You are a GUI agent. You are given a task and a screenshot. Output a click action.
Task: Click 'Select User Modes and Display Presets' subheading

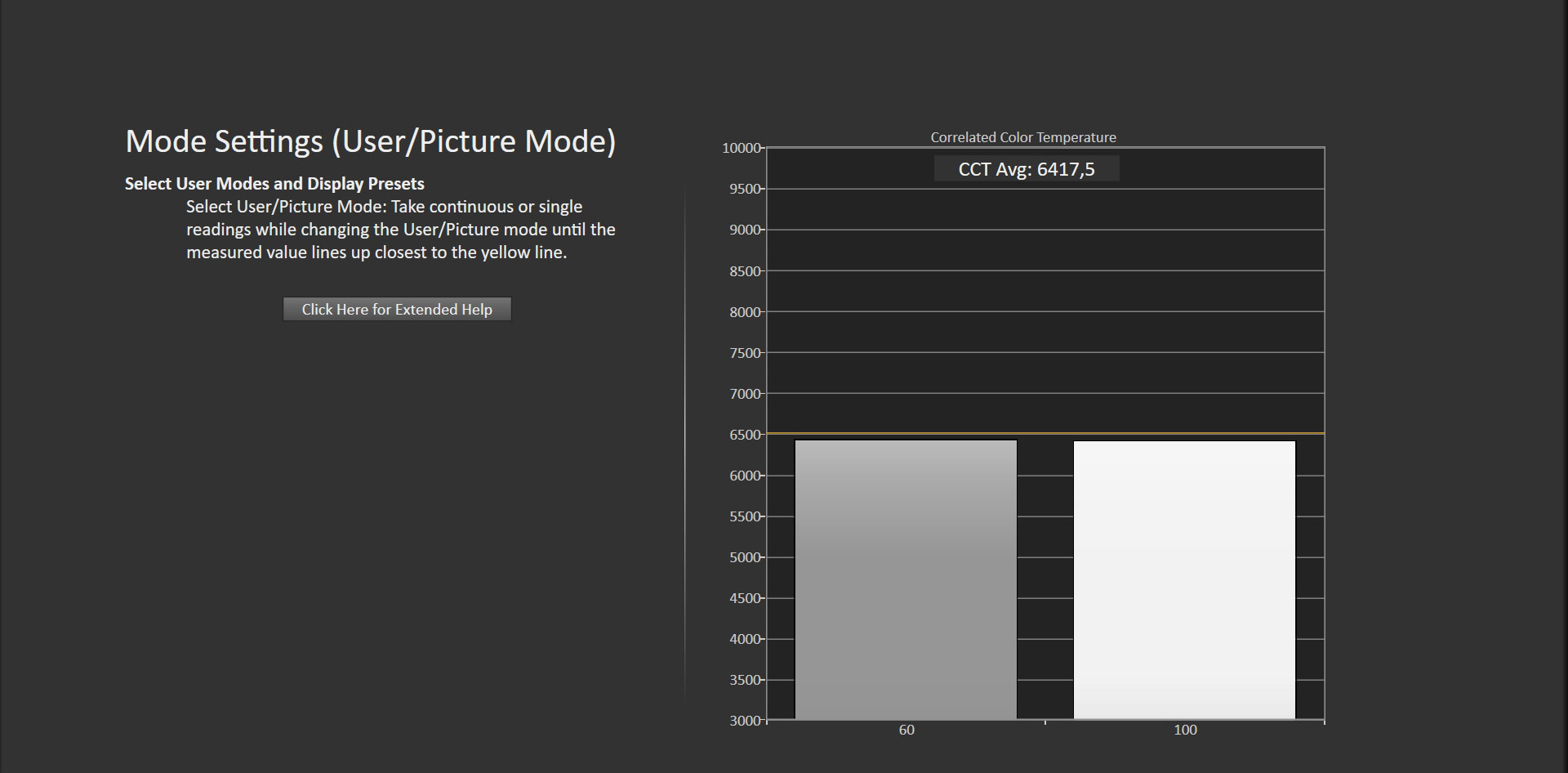pos(274,183)
